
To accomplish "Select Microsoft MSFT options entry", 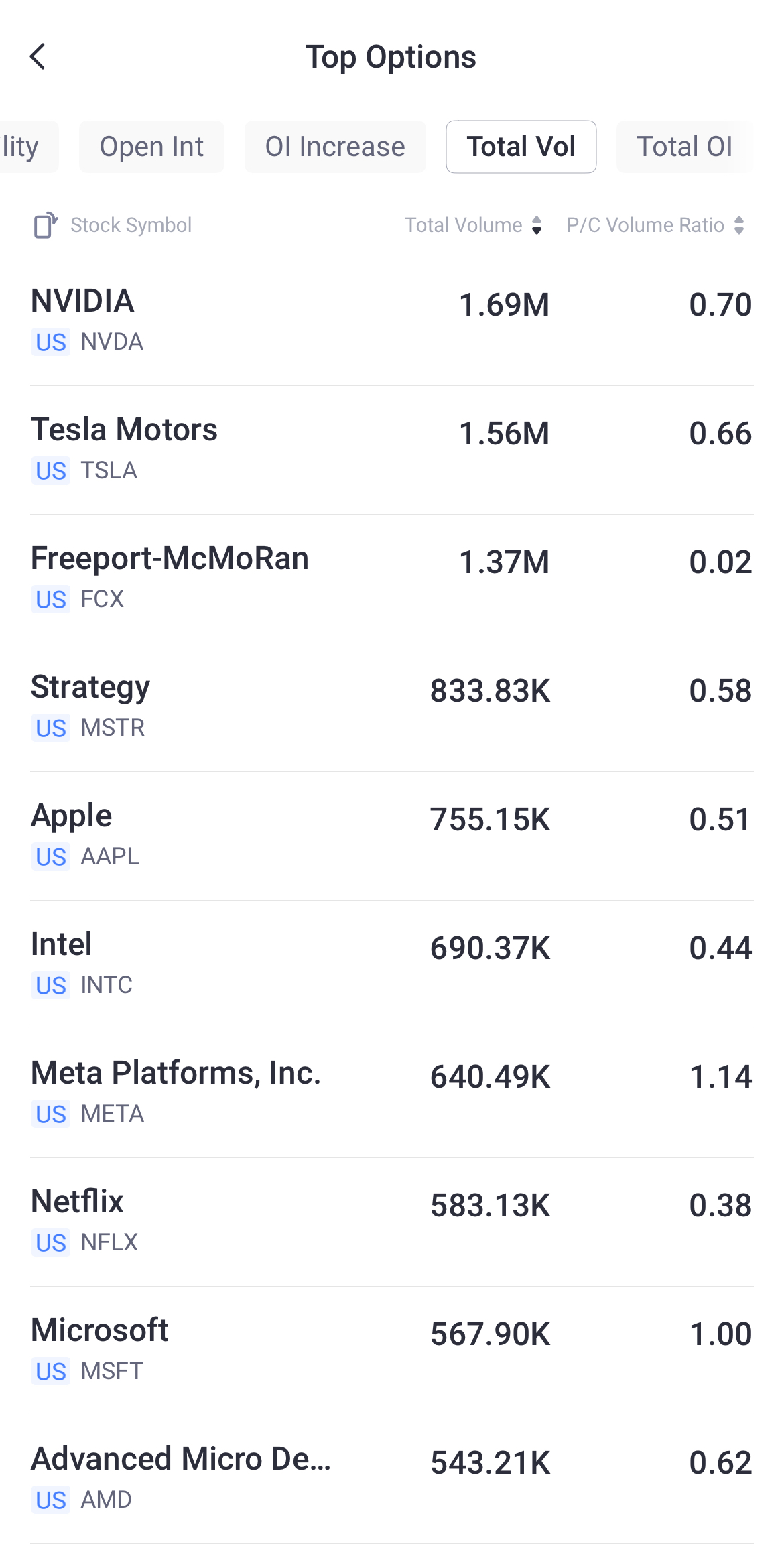I will pos(392,1350).
